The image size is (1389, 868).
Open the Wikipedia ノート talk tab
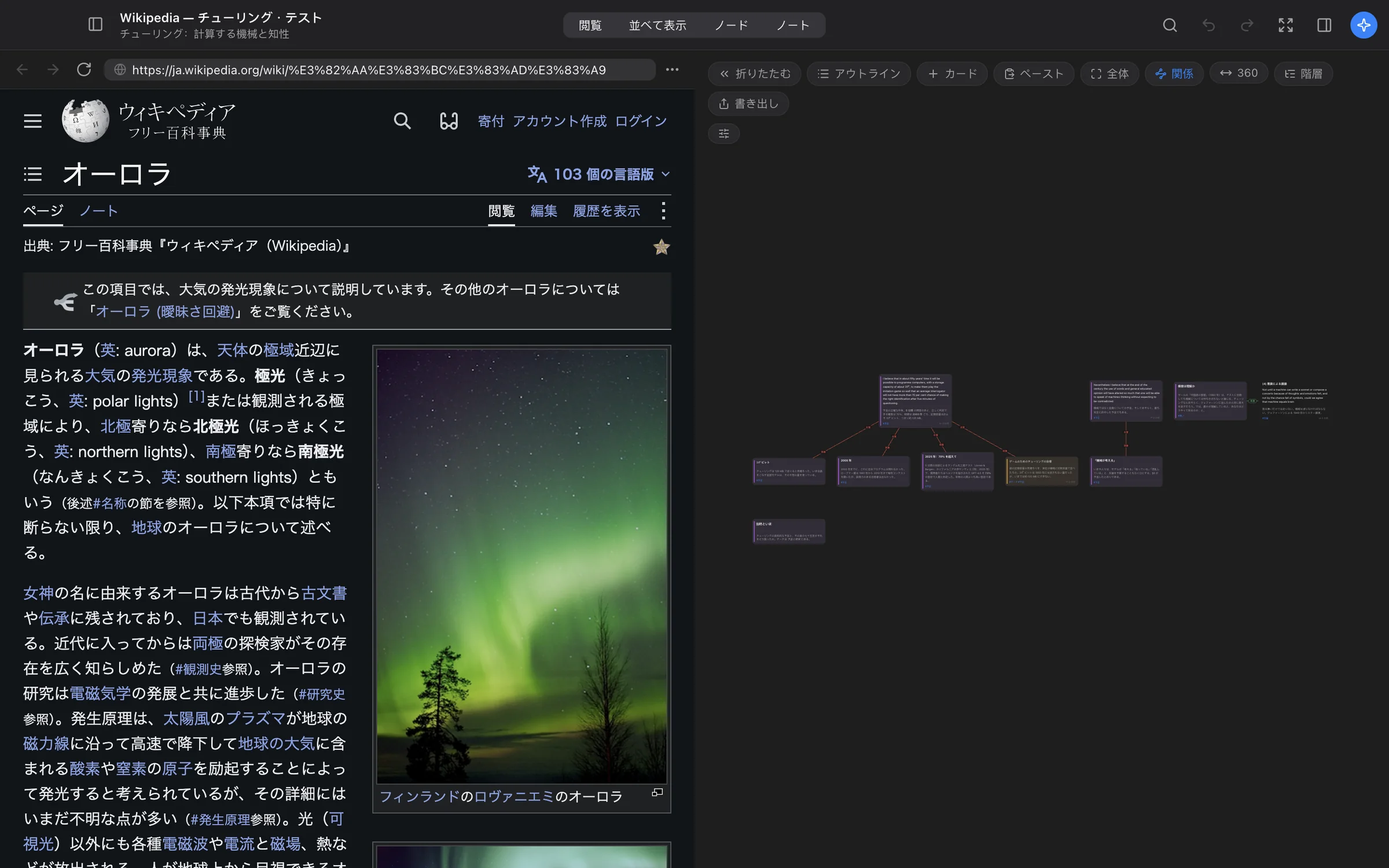coord(98,211)
